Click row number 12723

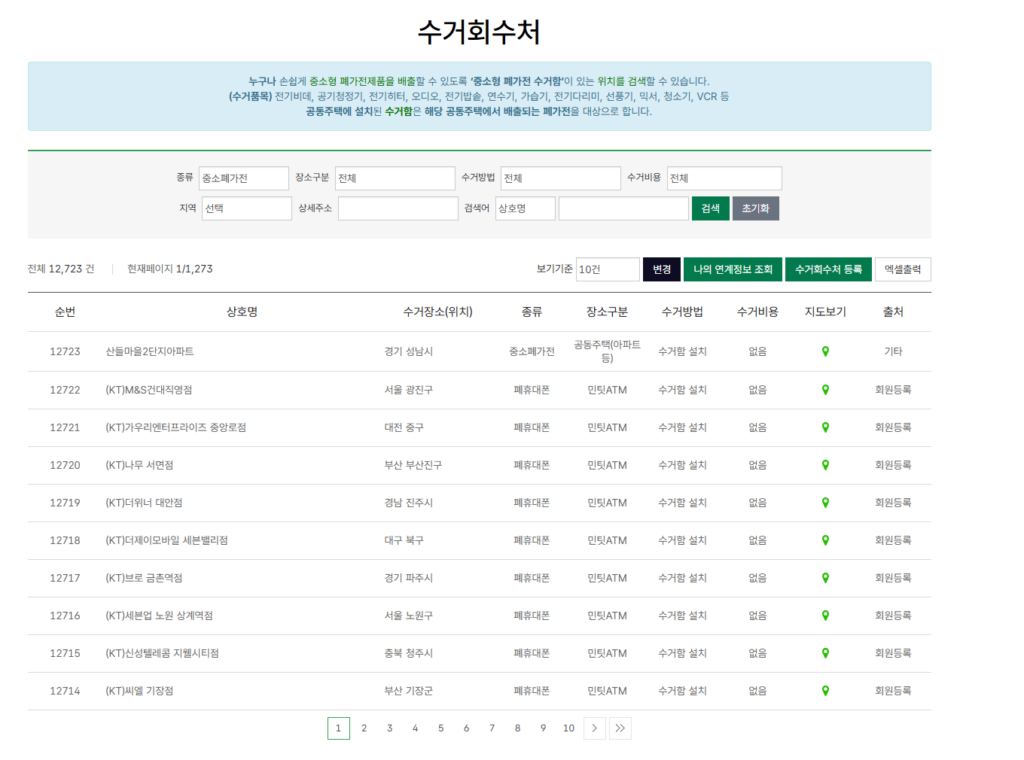tap(65, 351)
